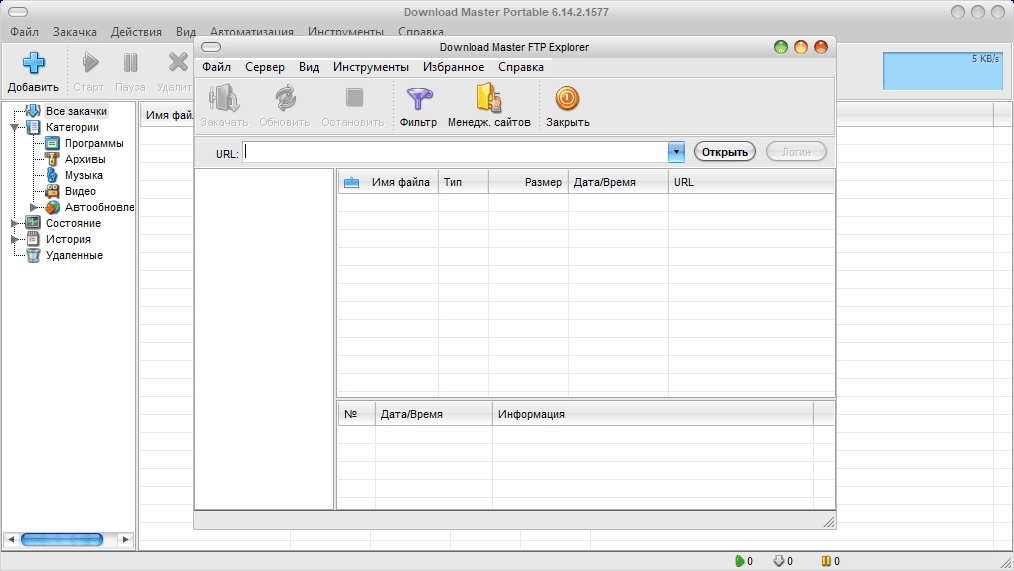This screenshot has width=1014, height=571.
Task: Click the Пауза icon in main toolbar
Action: [x=130, y=63]
